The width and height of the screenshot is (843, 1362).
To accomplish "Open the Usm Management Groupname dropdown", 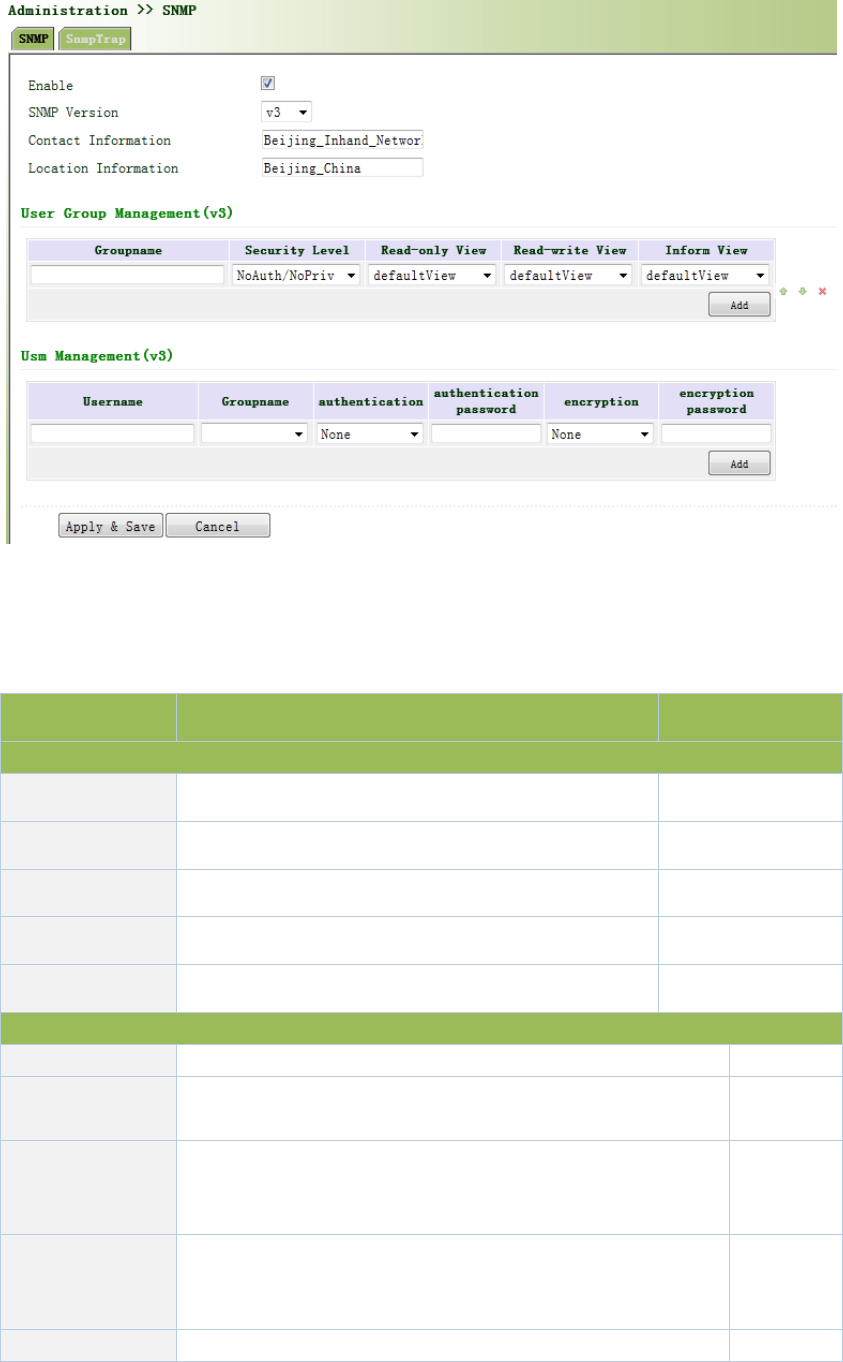I will [255, 434].
